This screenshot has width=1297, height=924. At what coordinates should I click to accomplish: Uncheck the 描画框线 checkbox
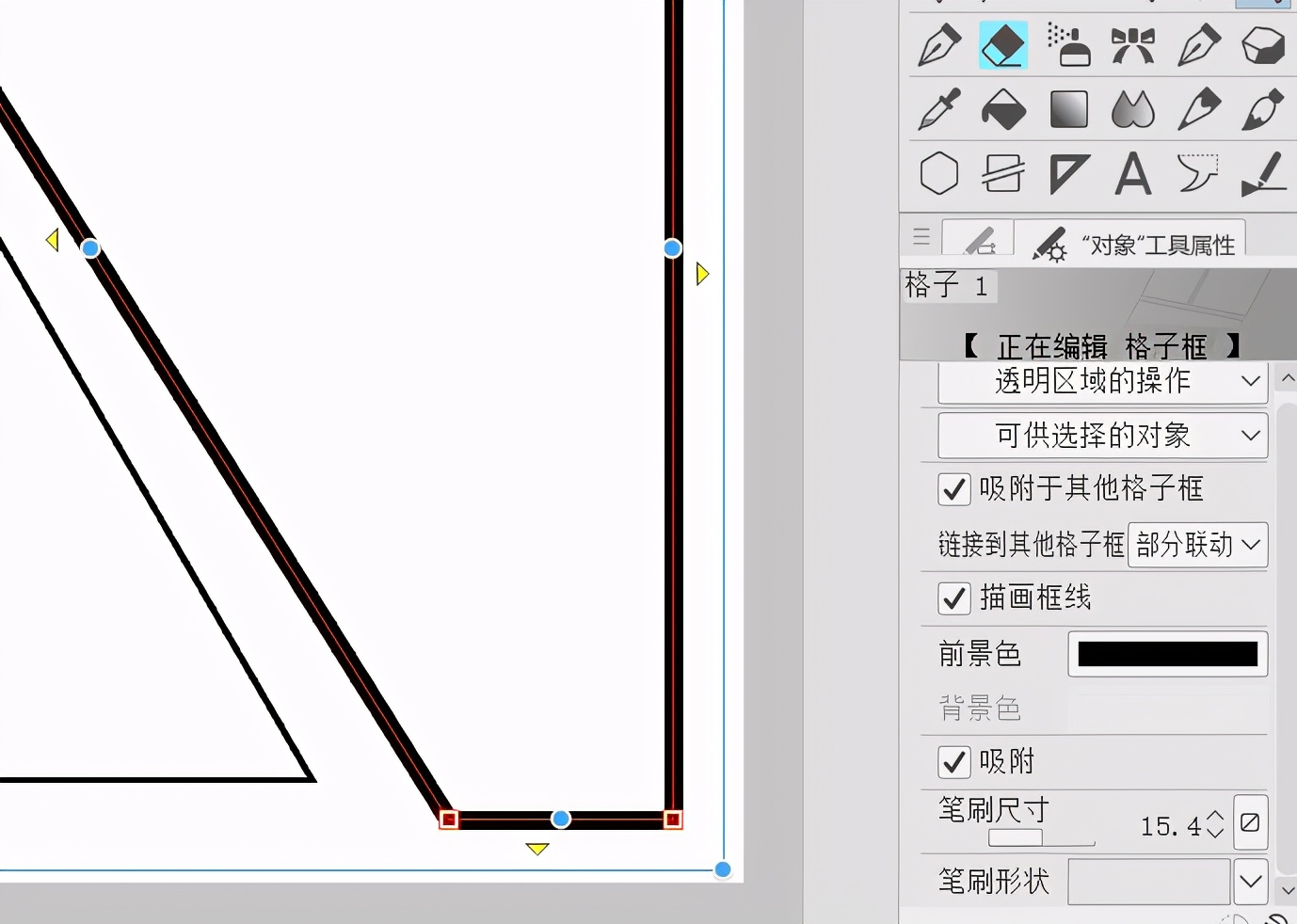(x=954, y=598)
